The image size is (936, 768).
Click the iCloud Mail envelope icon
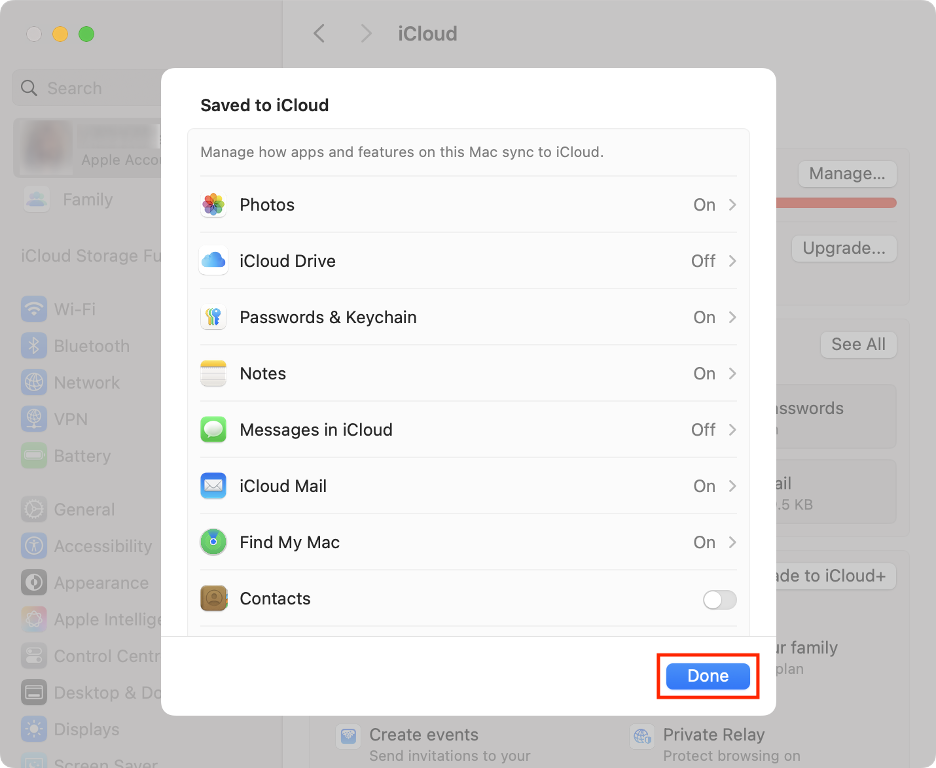tap(213, 485)
